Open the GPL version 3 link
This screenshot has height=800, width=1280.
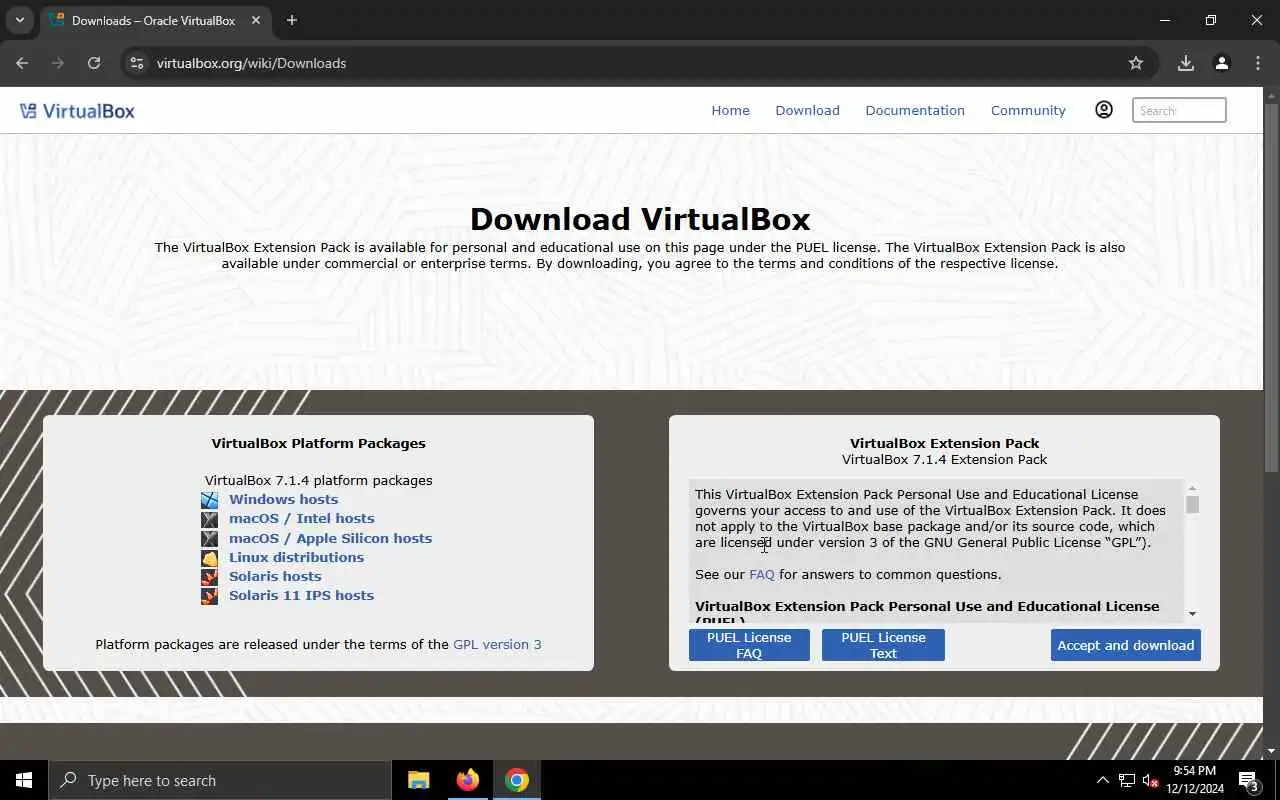pyautogui.click(x=497, y=644)
